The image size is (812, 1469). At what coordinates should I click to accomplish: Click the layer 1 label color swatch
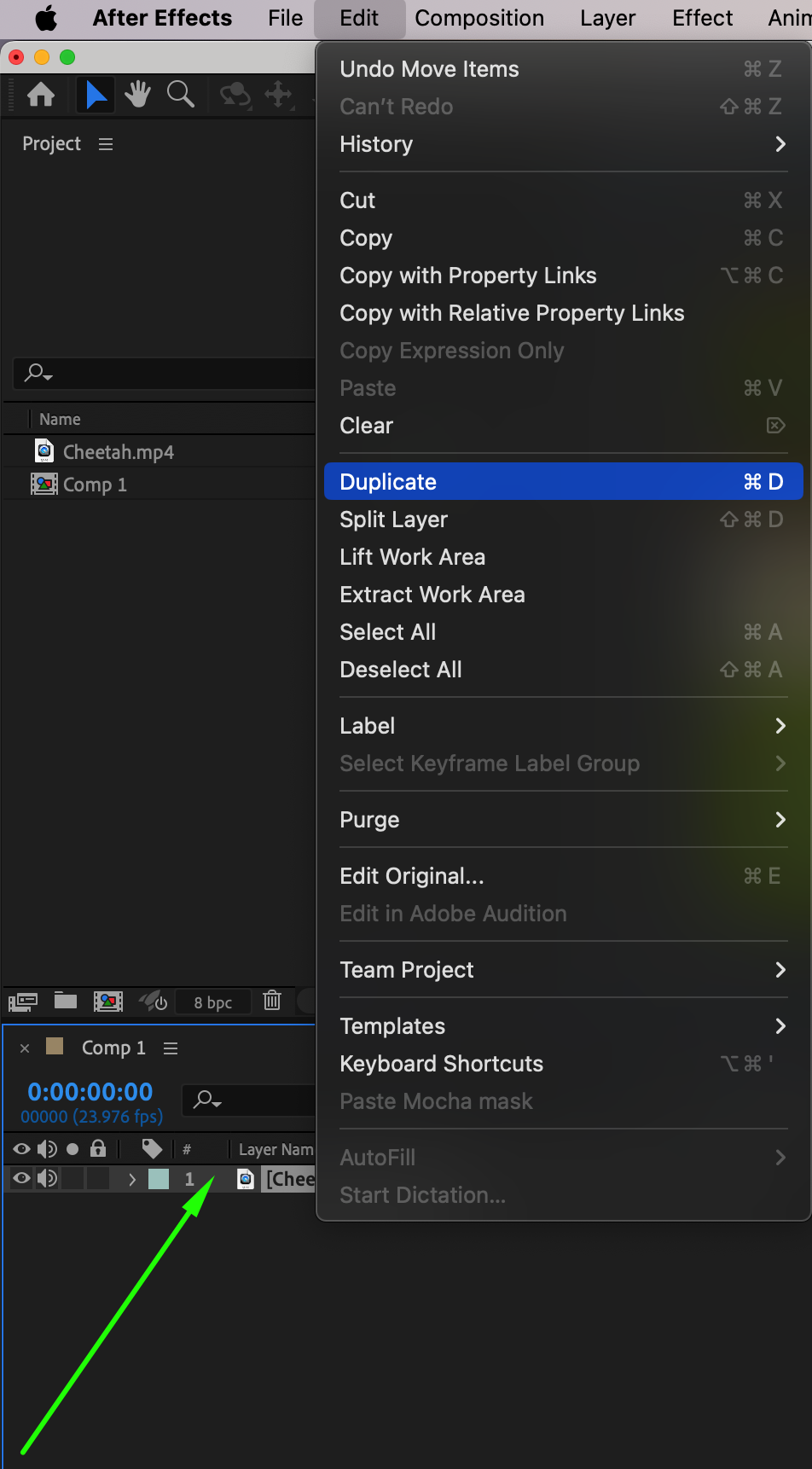(159, 1179)
